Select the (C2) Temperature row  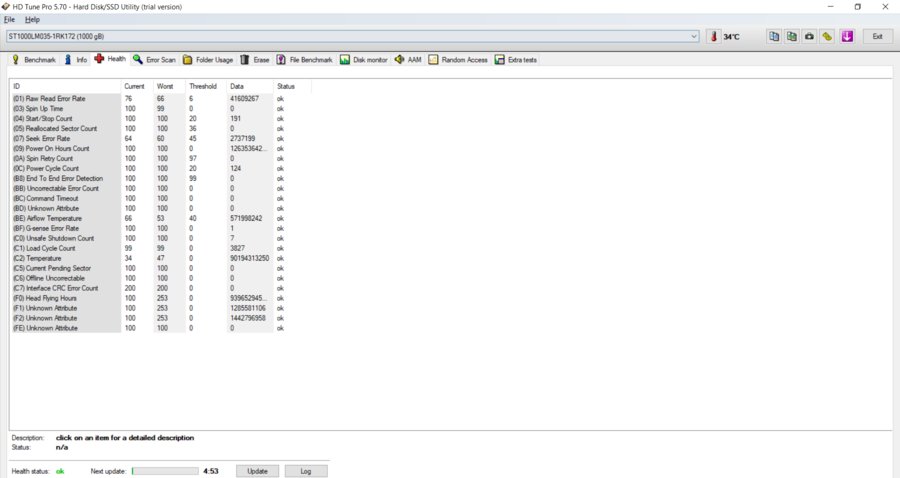[161, 258]
